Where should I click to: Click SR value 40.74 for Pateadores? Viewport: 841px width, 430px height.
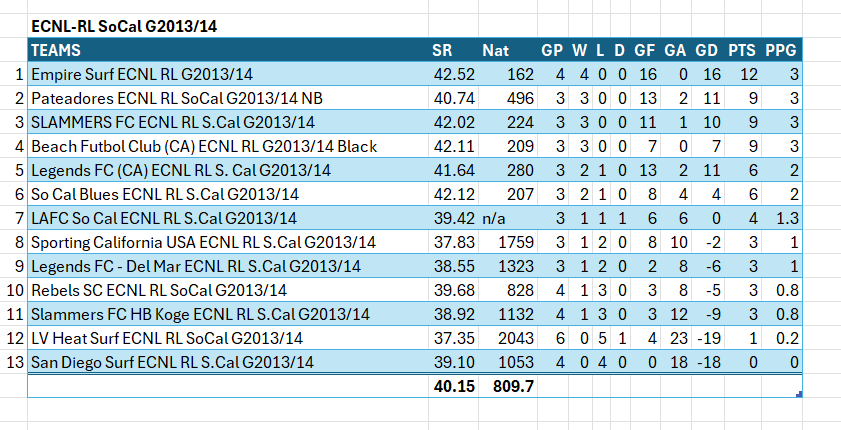(x=453, y=98)
